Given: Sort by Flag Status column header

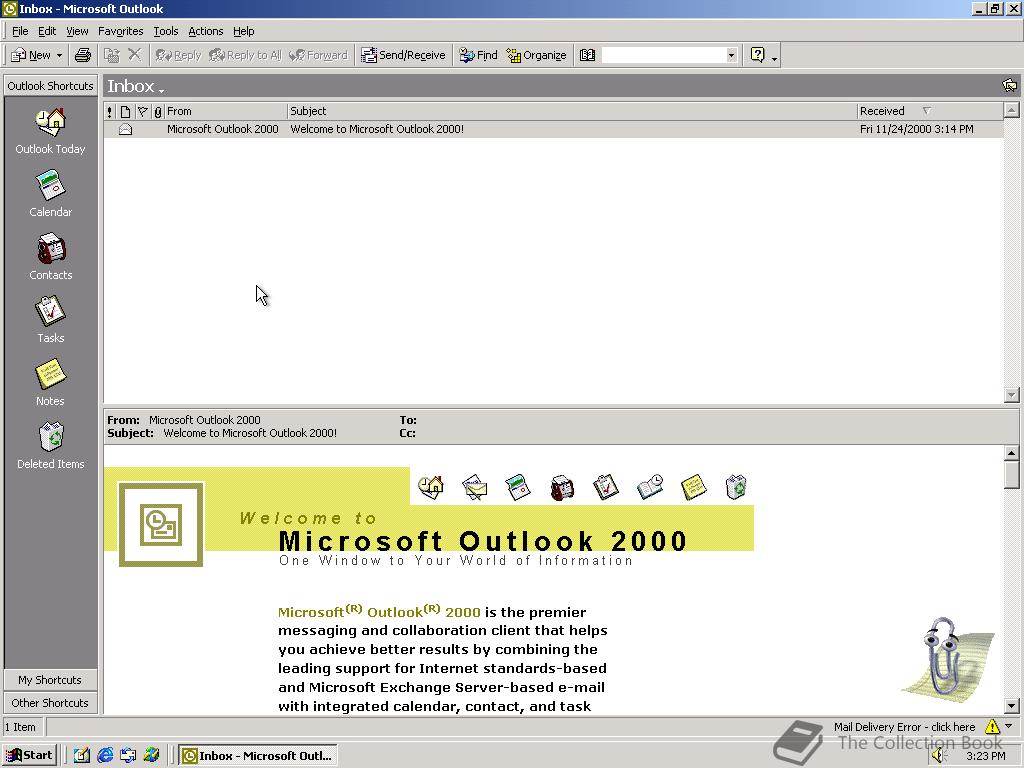Looking at the screenshot, I should click(x=142, y=111).
